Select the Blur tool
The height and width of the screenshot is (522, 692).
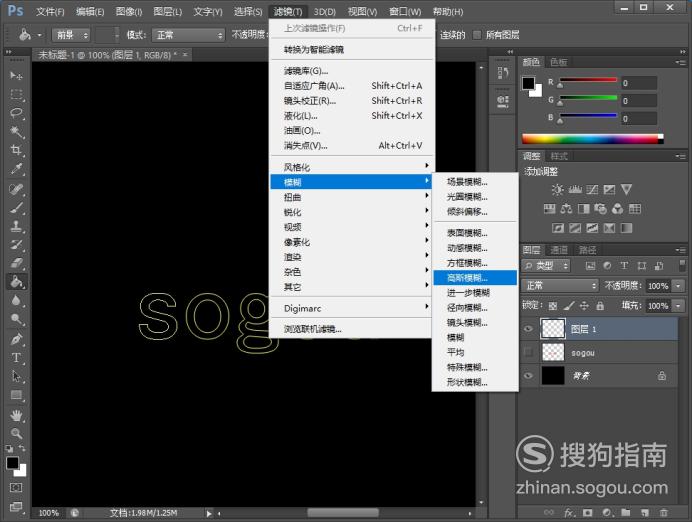pyautogui.click(x=16, y=300)
